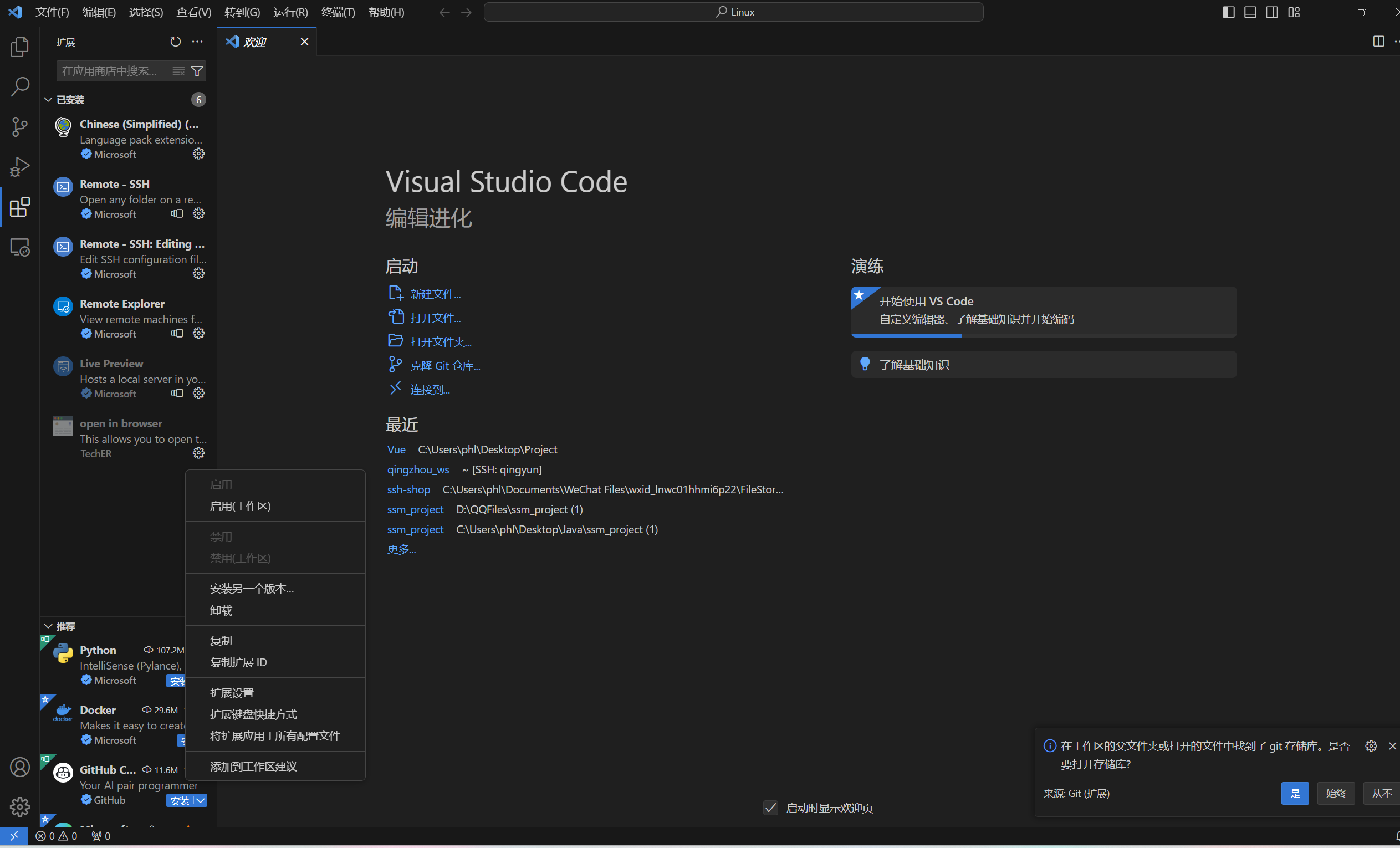Open recent project Vue
The width and height of the screenshot is (1400, 848).
[x=397, y=449]
